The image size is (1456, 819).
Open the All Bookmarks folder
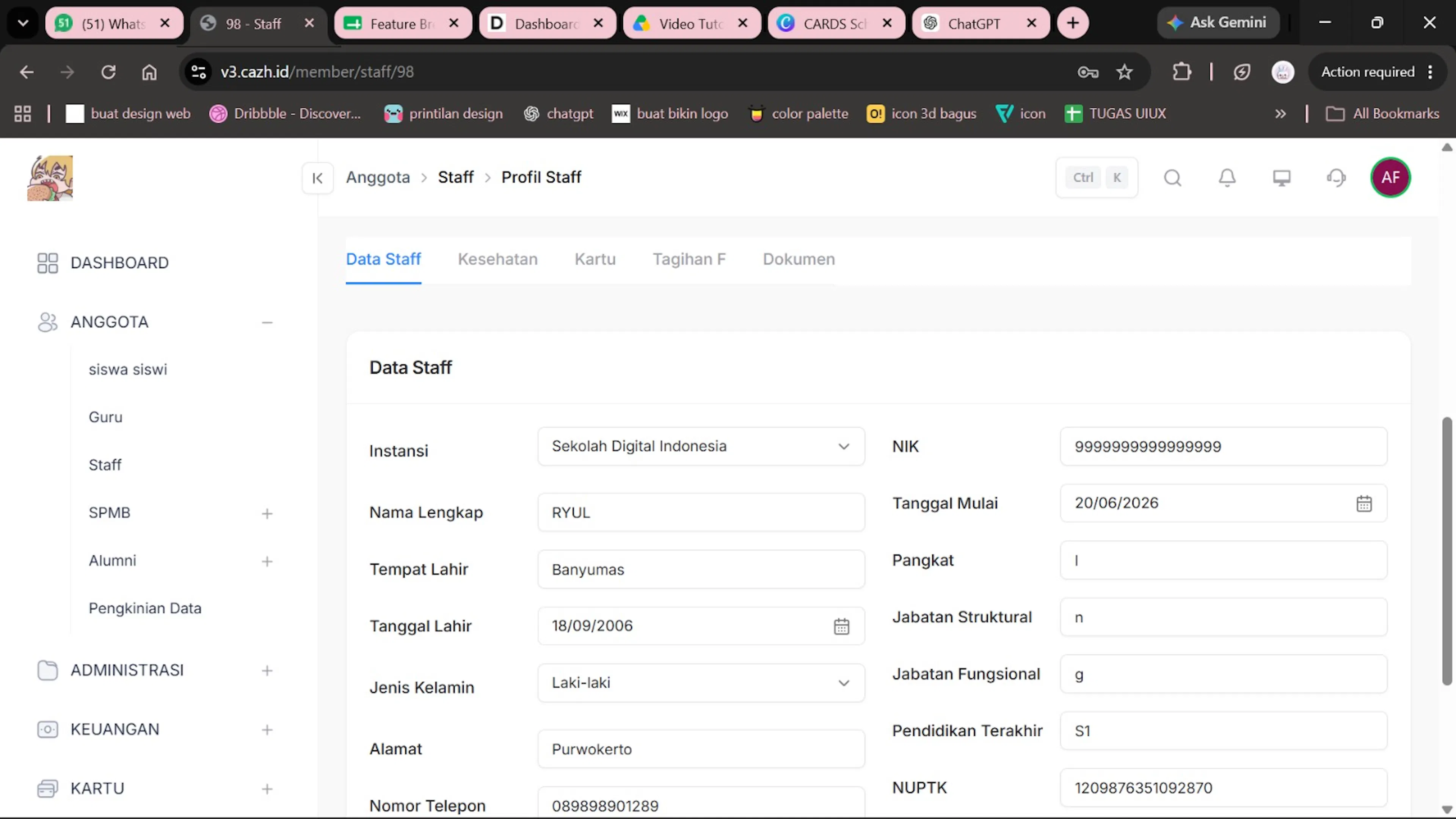tap(1382, 114)
